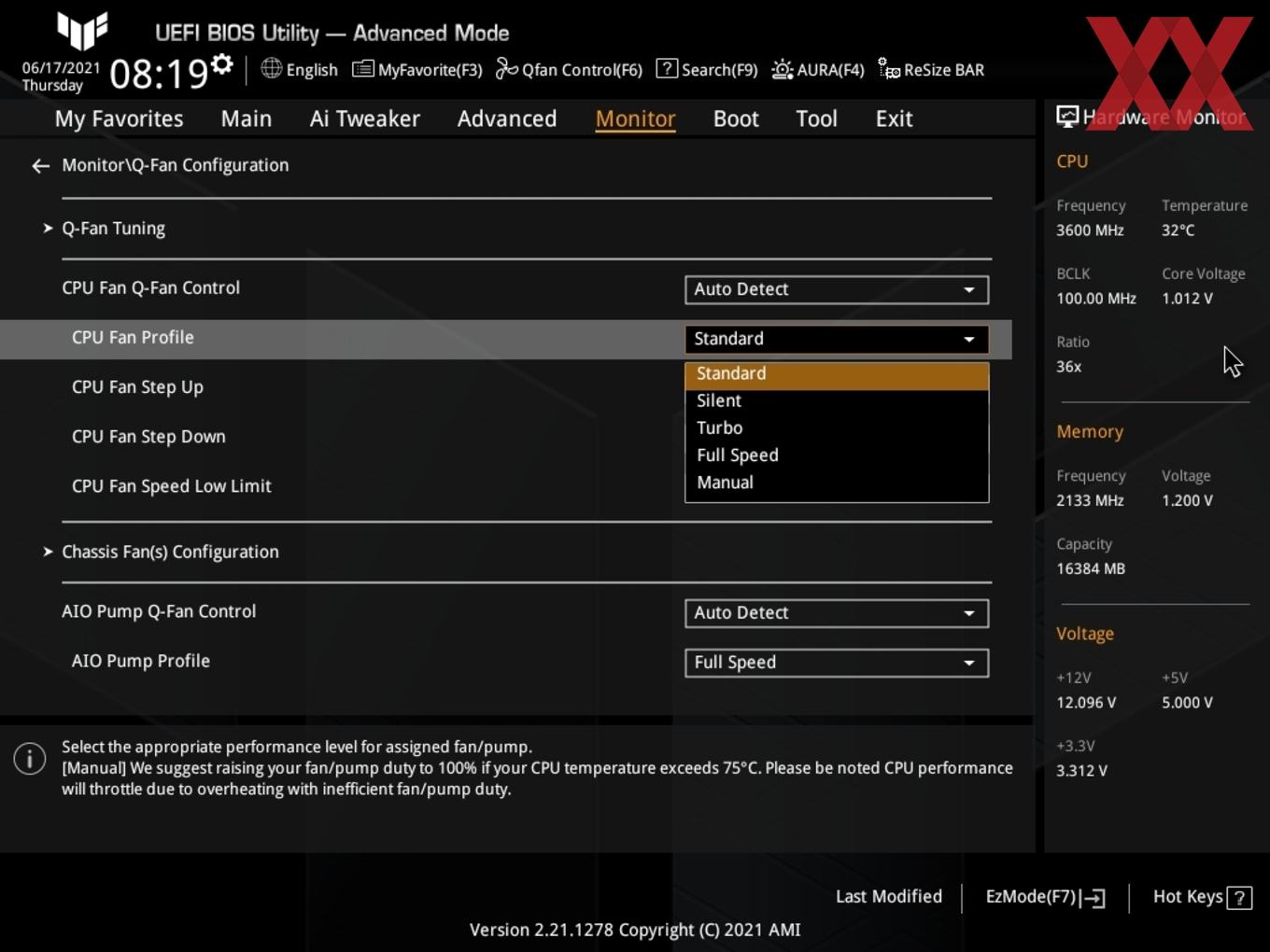Select the CPU Fan Step Up row
The image size is (1270, 952).
[x=137, y=387]
